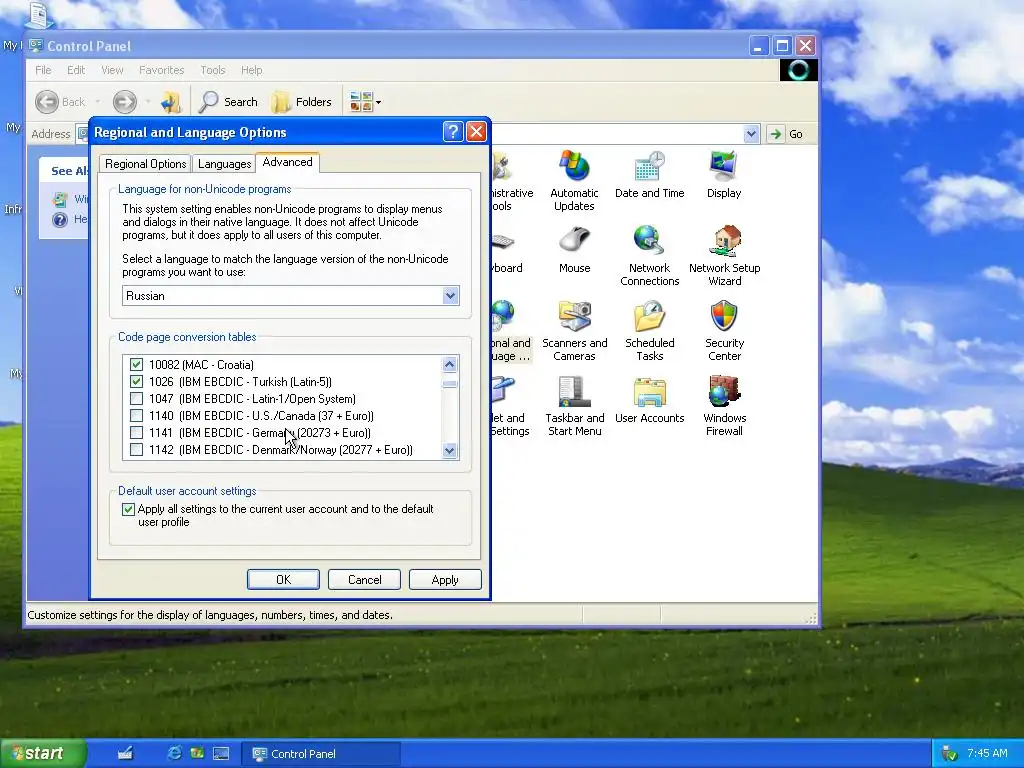The width and height of the screenshot is (1024, 768).
Task: Click the security shield tray icon
Action: [949, 754]
